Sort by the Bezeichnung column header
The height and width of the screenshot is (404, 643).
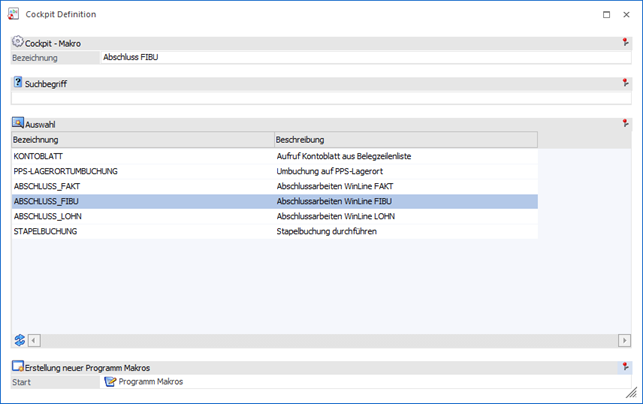point(142,140)
